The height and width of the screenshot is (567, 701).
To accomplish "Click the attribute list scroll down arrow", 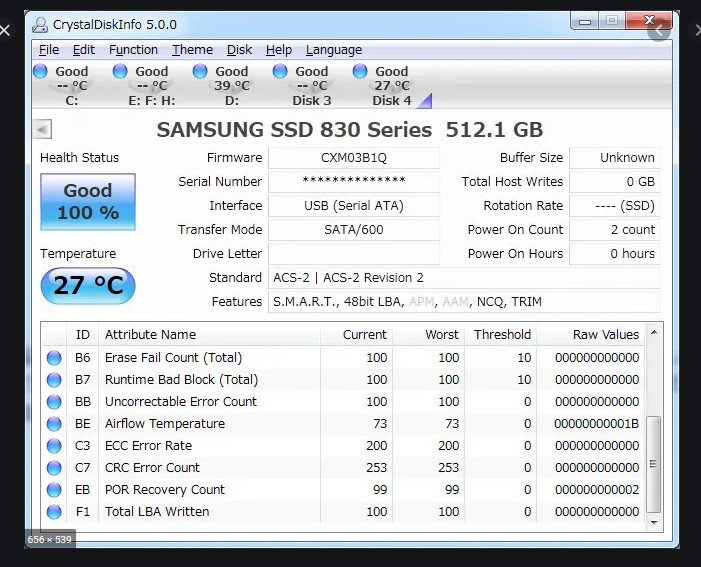I will click(x=654, y=522).
